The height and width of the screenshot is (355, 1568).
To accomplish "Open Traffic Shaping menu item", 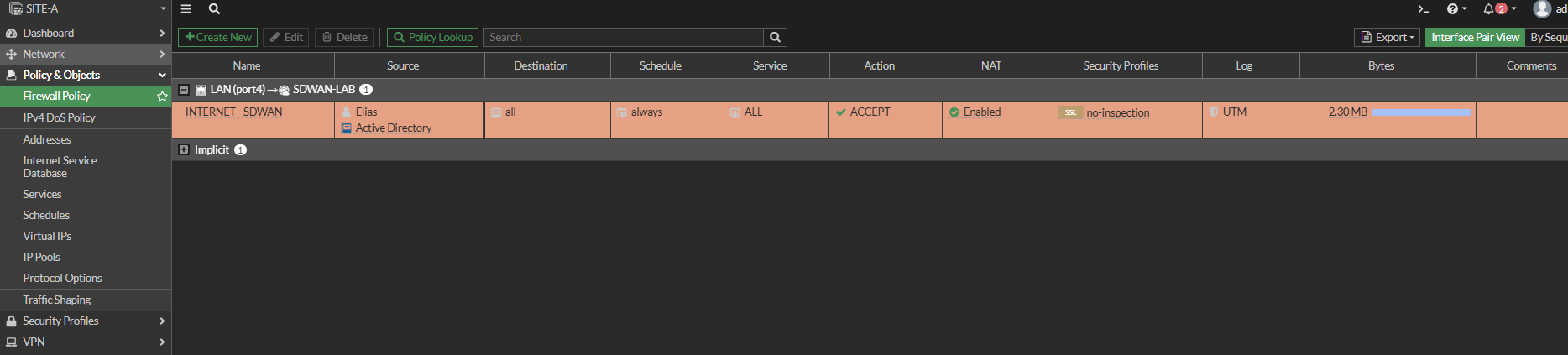I will coord(57,300).
